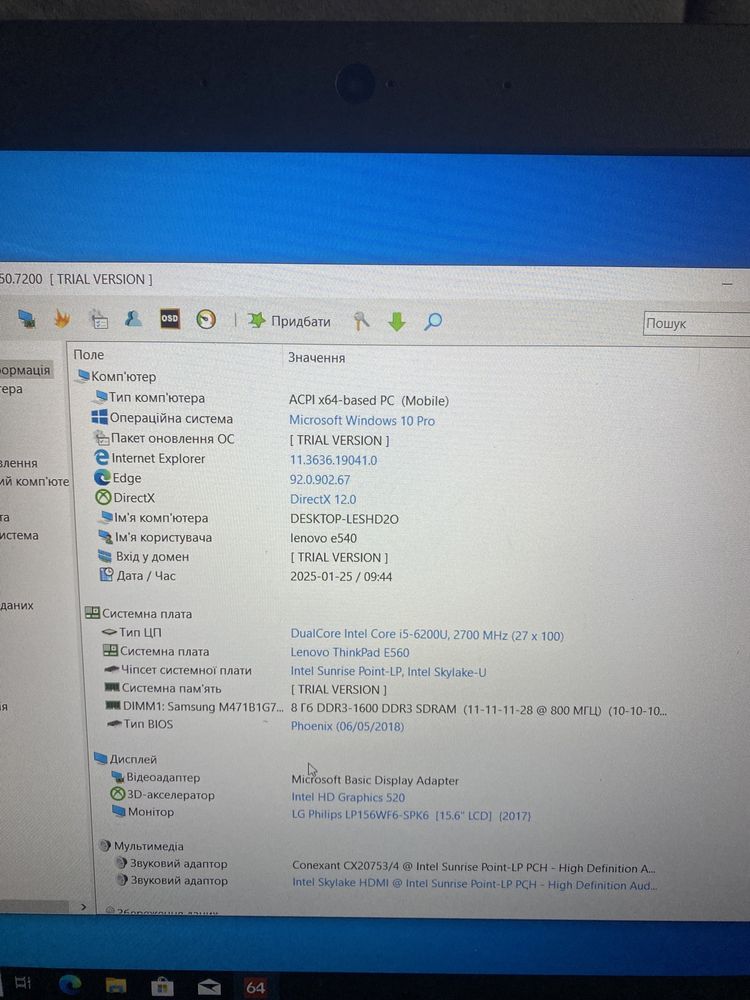Select the Тип комп'ютера row
The image size is (750, 1000).
(149, 398)
